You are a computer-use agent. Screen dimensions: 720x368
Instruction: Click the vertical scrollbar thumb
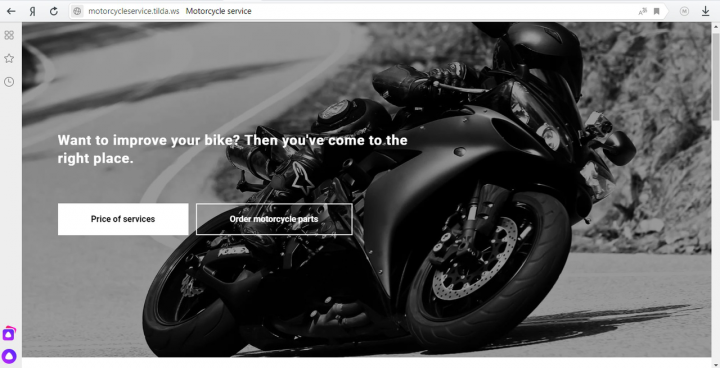point(715,76)
